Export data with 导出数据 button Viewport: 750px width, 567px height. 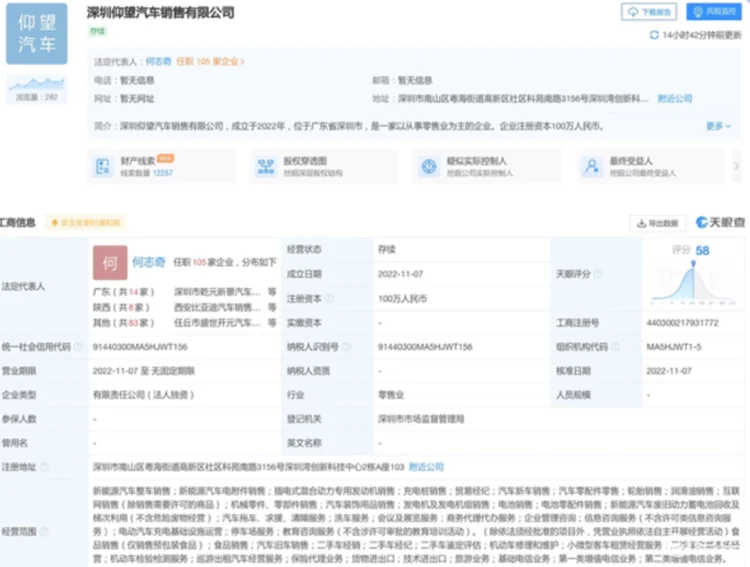pyautogui.click(x=657, y=223)
